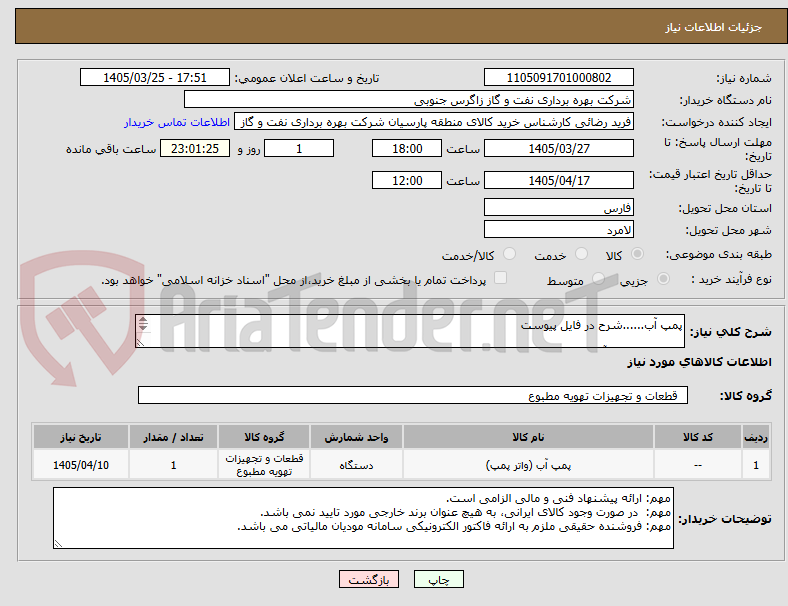Click the نام کالا column header
The height and width of the screenshot is (606, 788).
pos(528,437)
